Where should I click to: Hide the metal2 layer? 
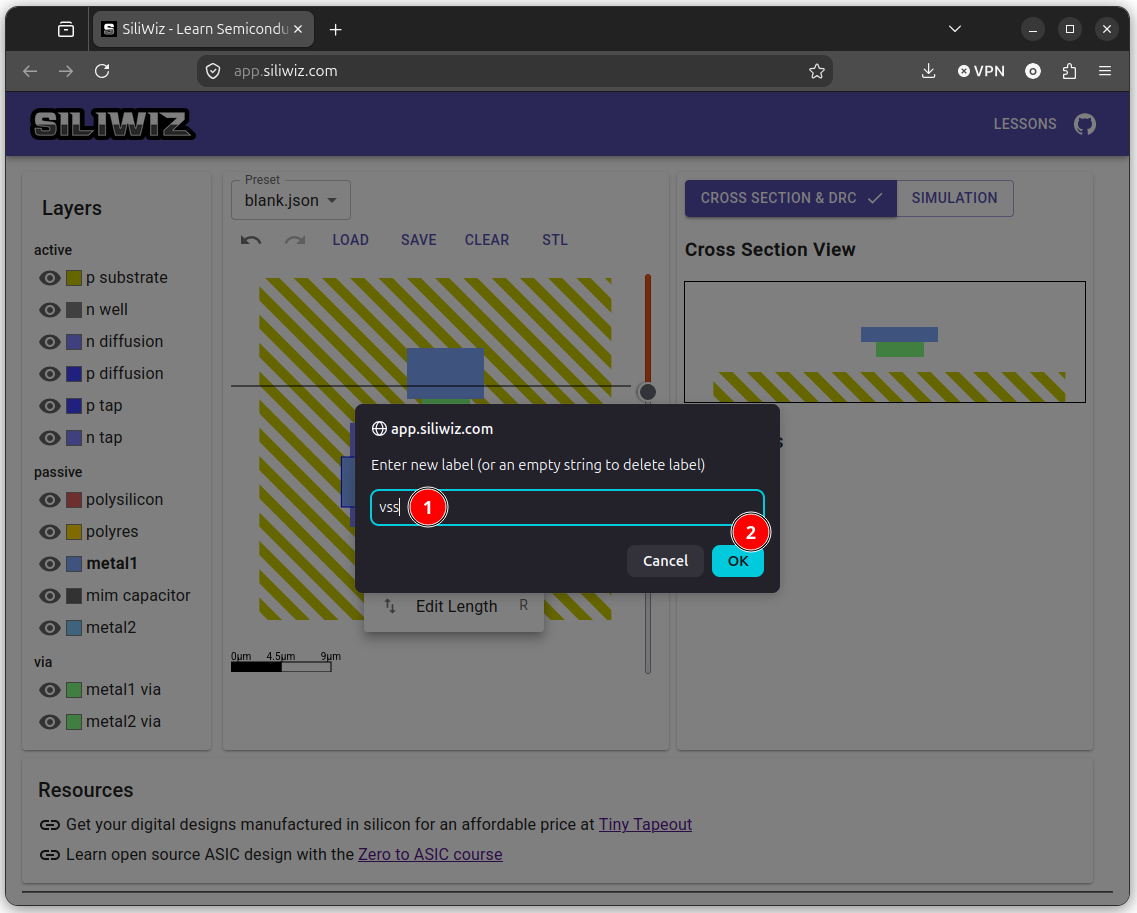tap(49, 627)
